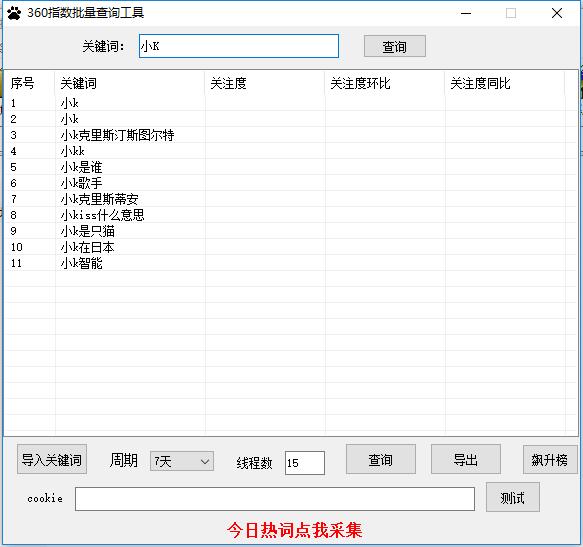Viewport: 583px width, 547px height.
Task: Click the 线程数 input field with 15
Action: coord(305,463)
